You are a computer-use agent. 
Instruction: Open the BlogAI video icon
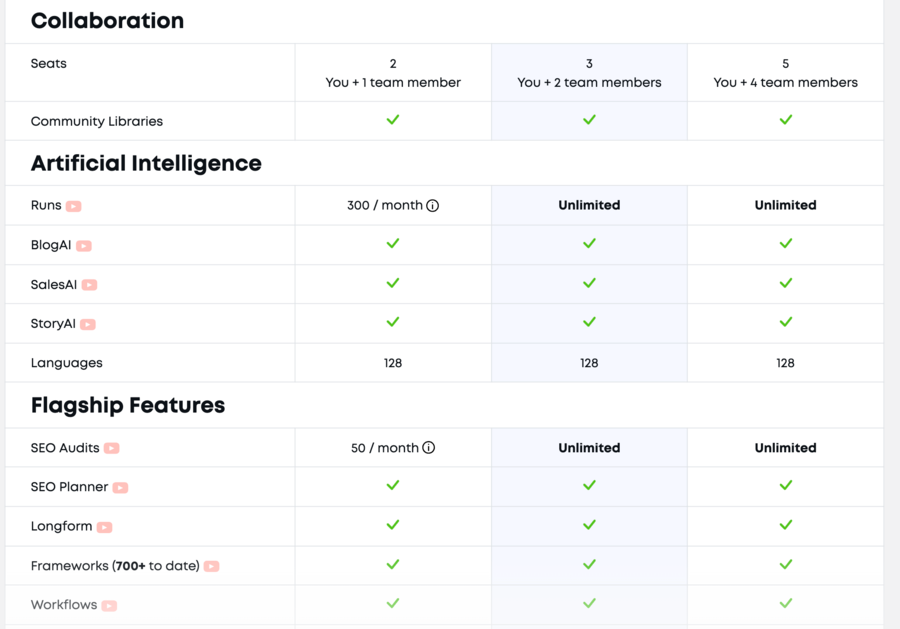tap(83, 245)
